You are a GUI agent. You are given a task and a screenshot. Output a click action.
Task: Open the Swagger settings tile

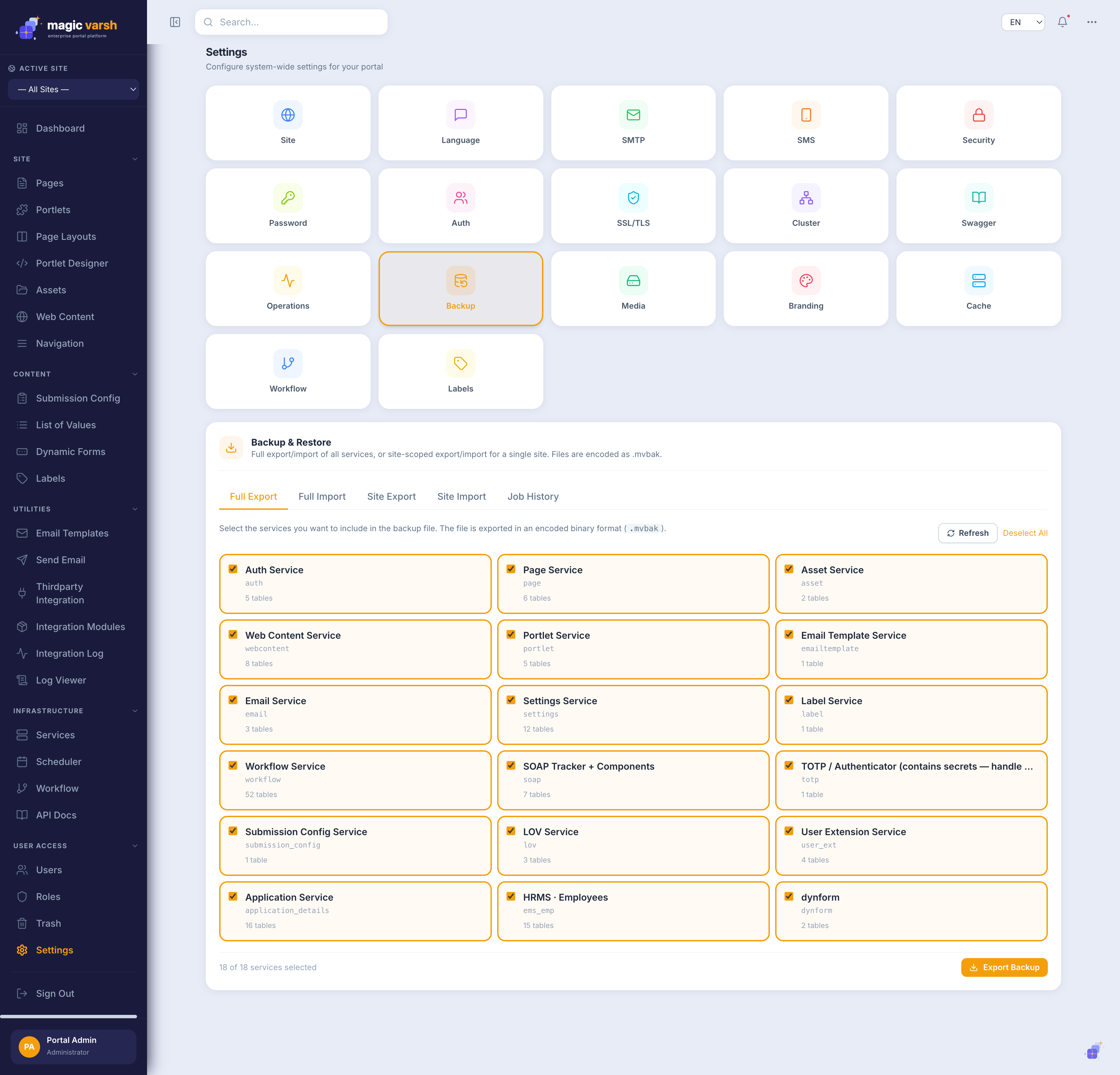pyautogui.click(x=978, y=206)
